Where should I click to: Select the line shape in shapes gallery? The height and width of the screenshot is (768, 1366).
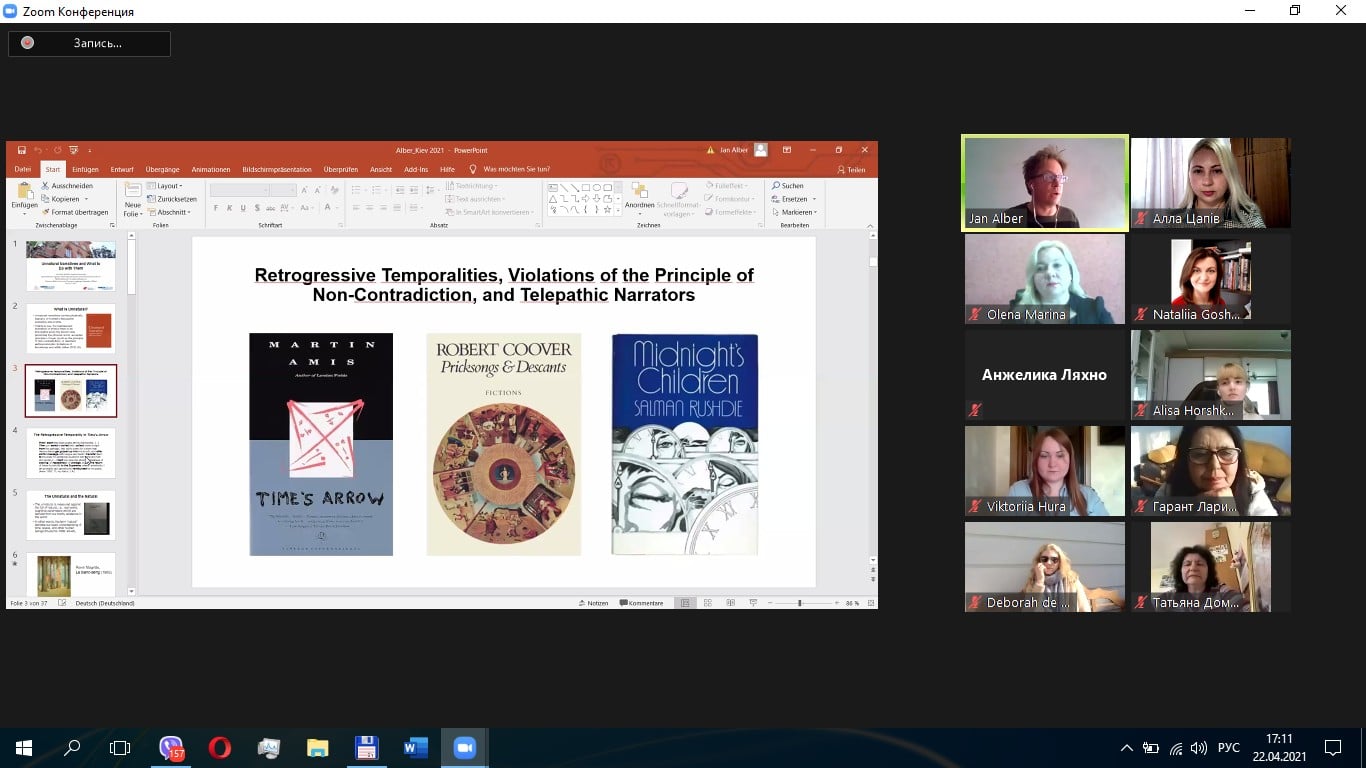click(564, 187)
